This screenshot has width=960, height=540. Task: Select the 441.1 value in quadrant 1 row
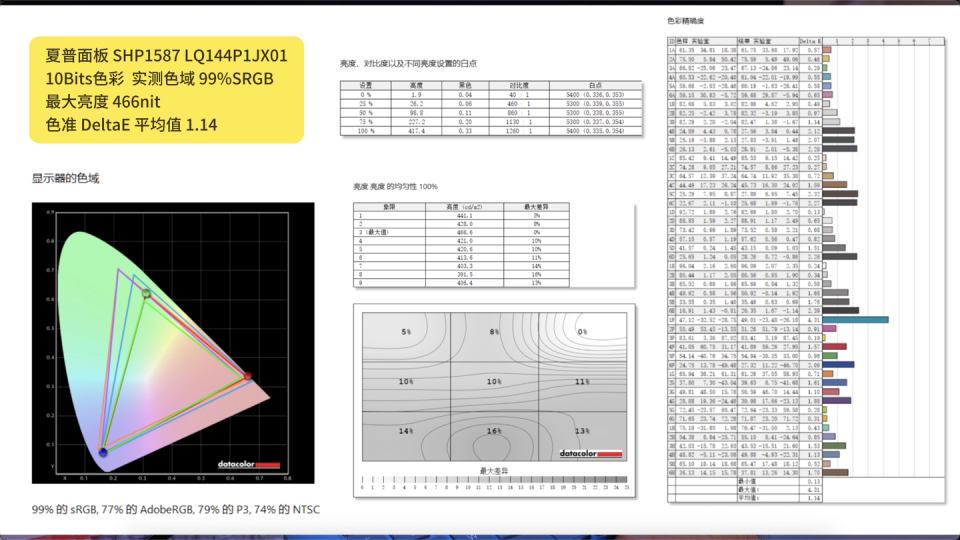click(464, 216)
